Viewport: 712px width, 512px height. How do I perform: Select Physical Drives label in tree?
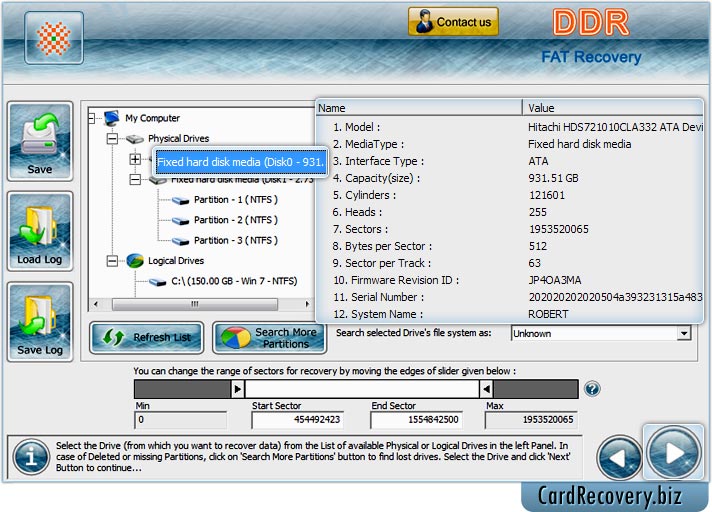click(x=178, y=138)
